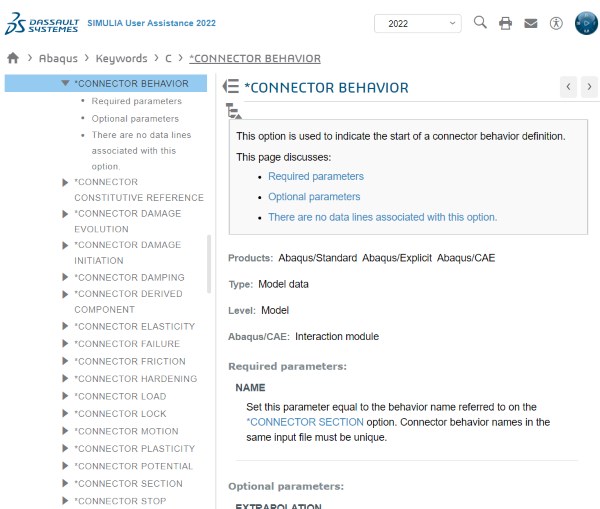
Task: Open the 2022 version dropdown
Action: click(417, 24)
